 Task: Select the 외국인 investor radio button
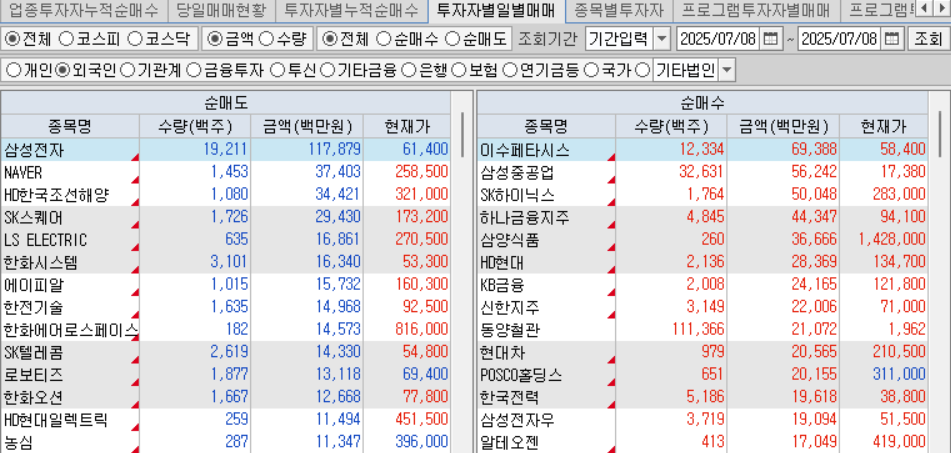point(62,70)
